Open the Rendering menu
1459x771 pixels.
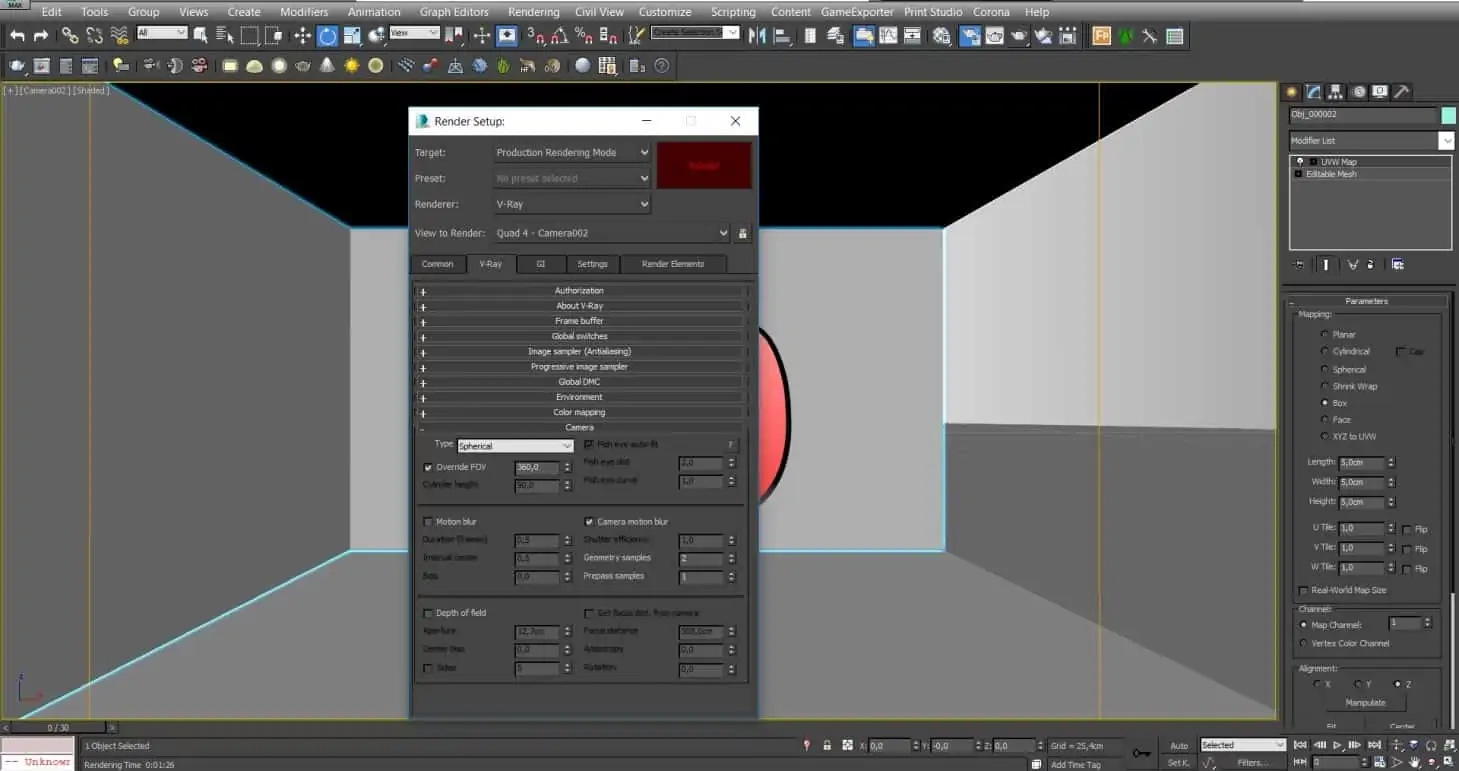coord(533,12)
